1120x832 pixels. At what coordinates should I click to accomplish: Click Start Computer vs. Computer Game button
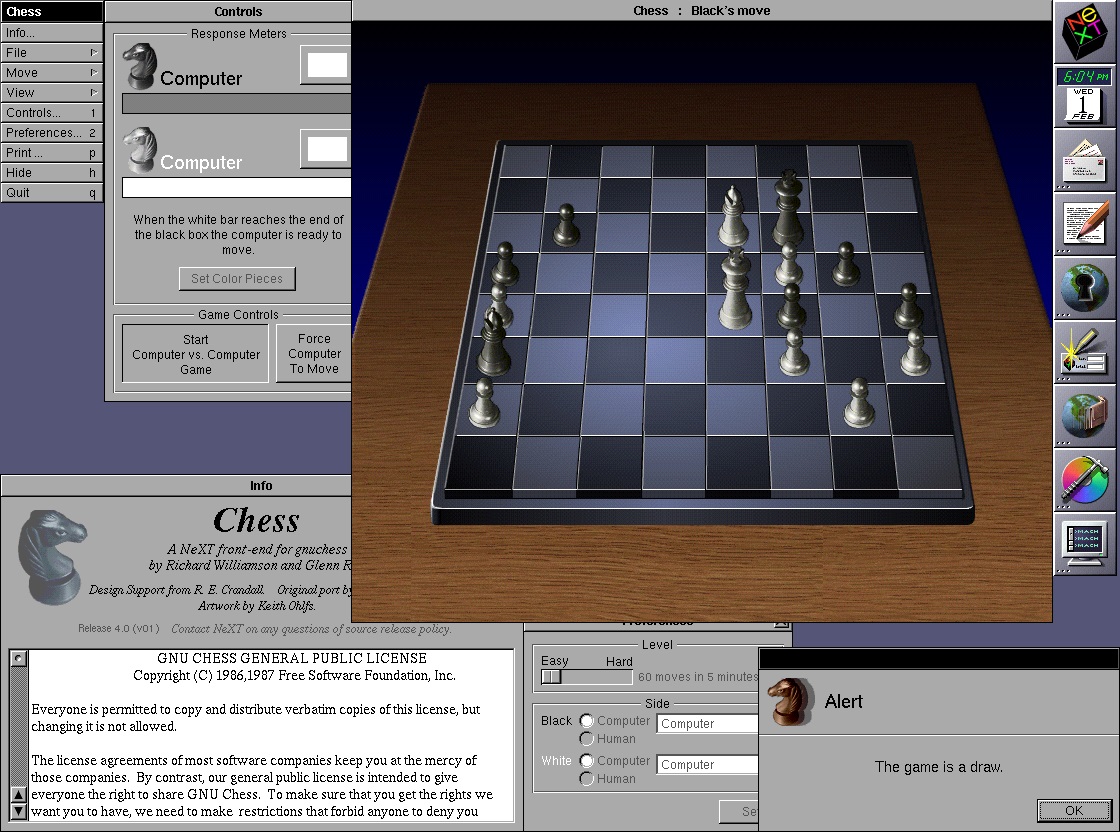[x=195, y=355]
